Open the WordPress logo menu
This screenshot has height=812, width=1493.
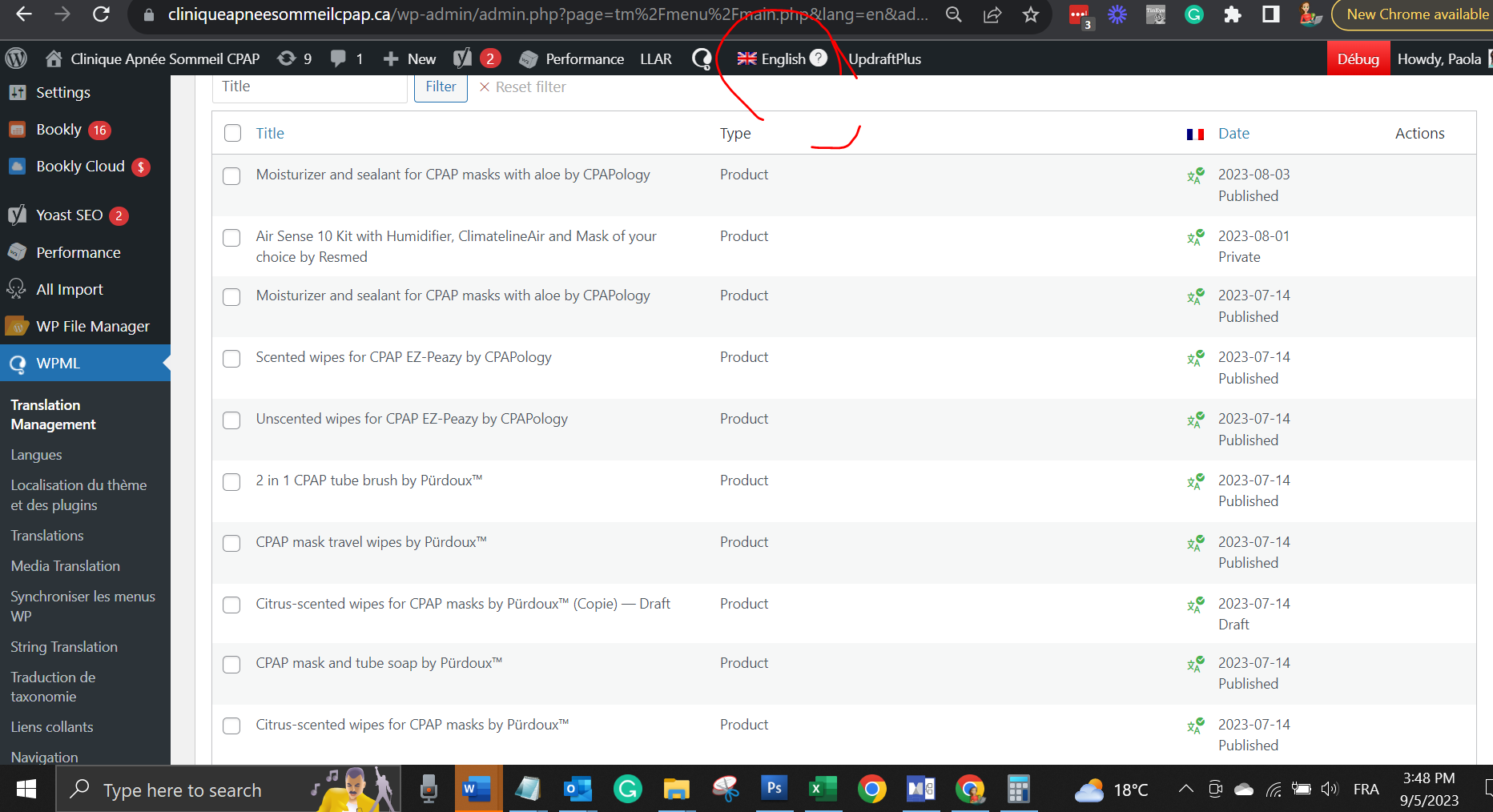click(16, 58)
